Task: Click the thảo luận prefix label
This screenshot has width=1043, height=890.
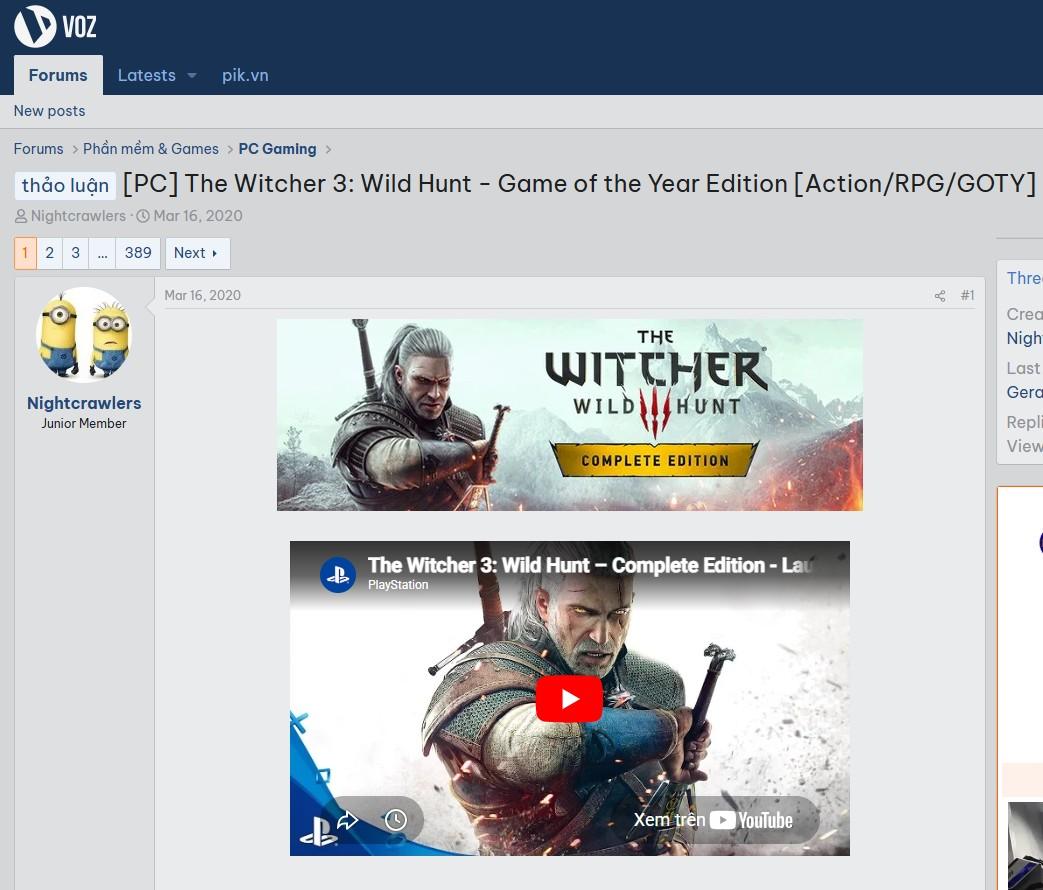Action: point(65,185)
